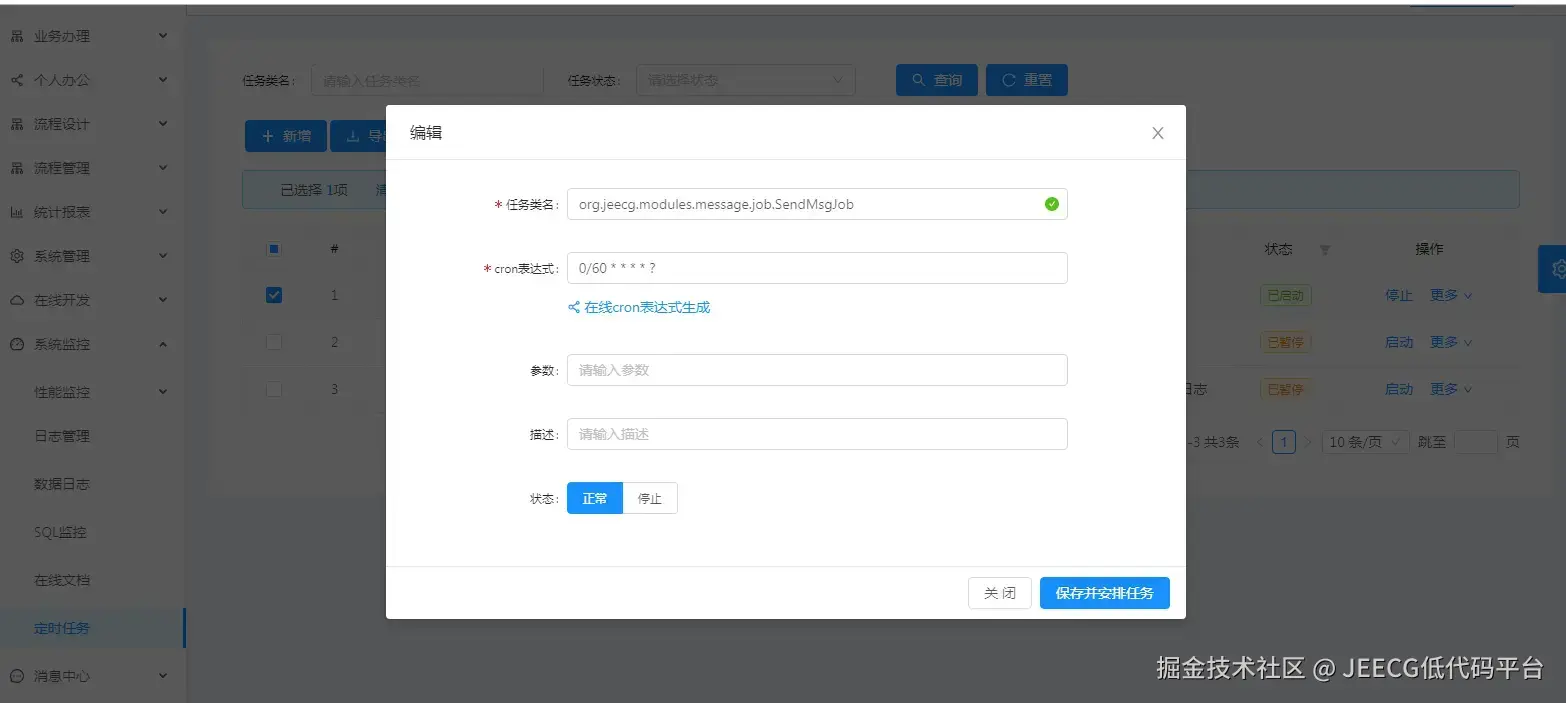Image resolution: width=1566 pixels, height=703 pixels.
Task: Click 启动 action in row 3
Action: pos(1399,389)
